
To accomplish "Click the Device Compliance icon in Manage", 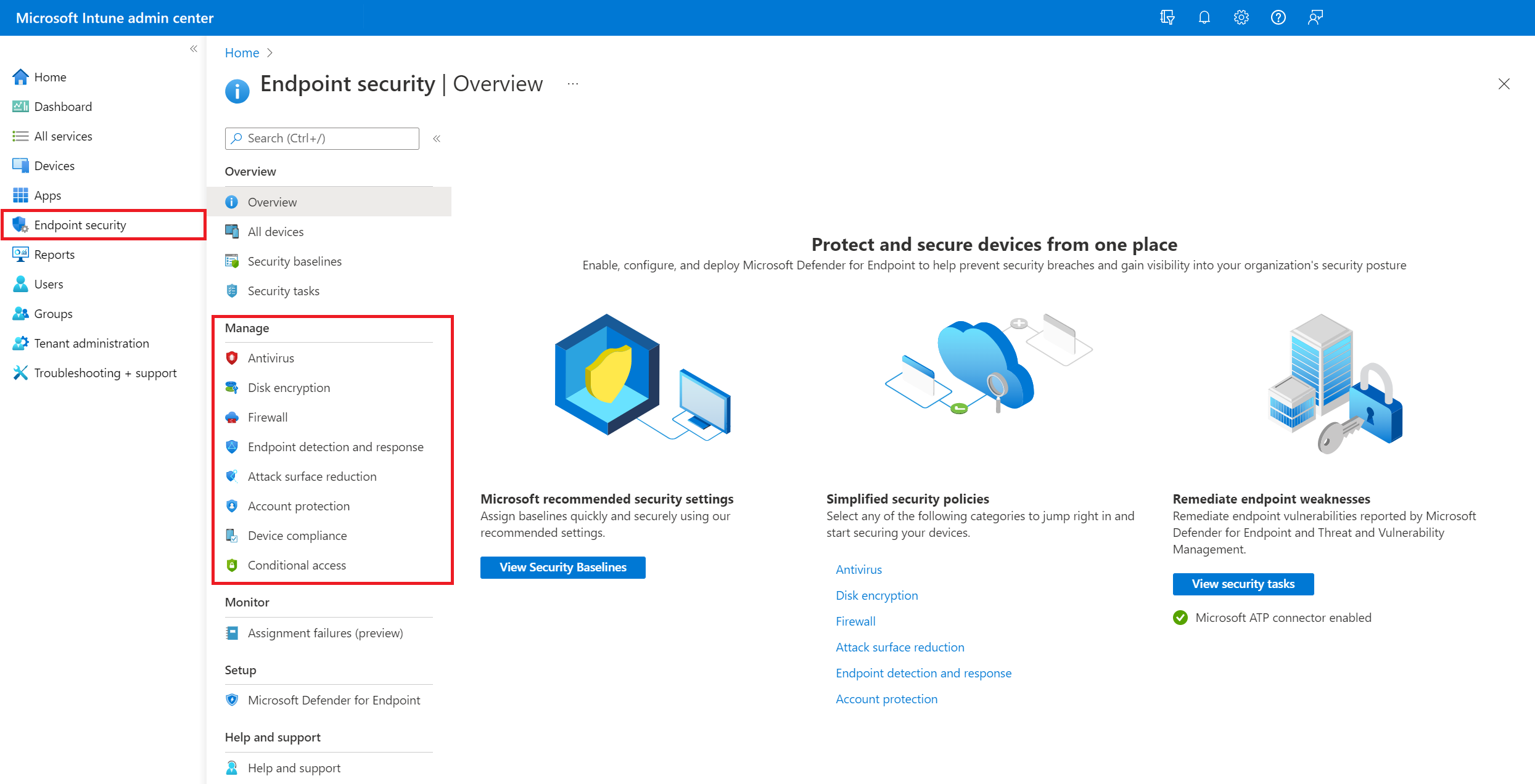I will (233, 534).
